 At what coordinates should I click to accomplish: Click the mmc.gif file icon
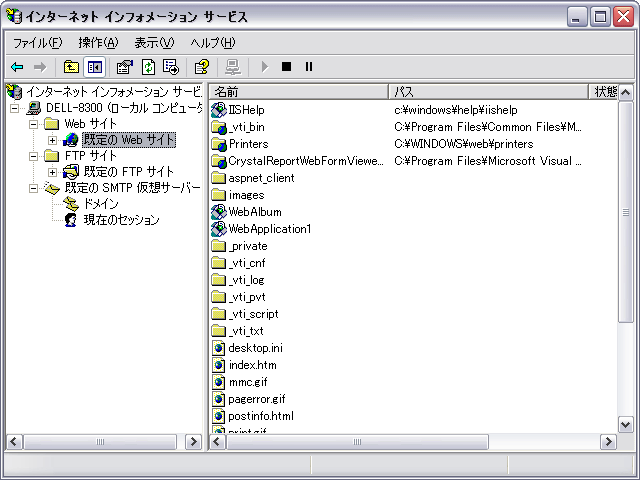point(218,382)
